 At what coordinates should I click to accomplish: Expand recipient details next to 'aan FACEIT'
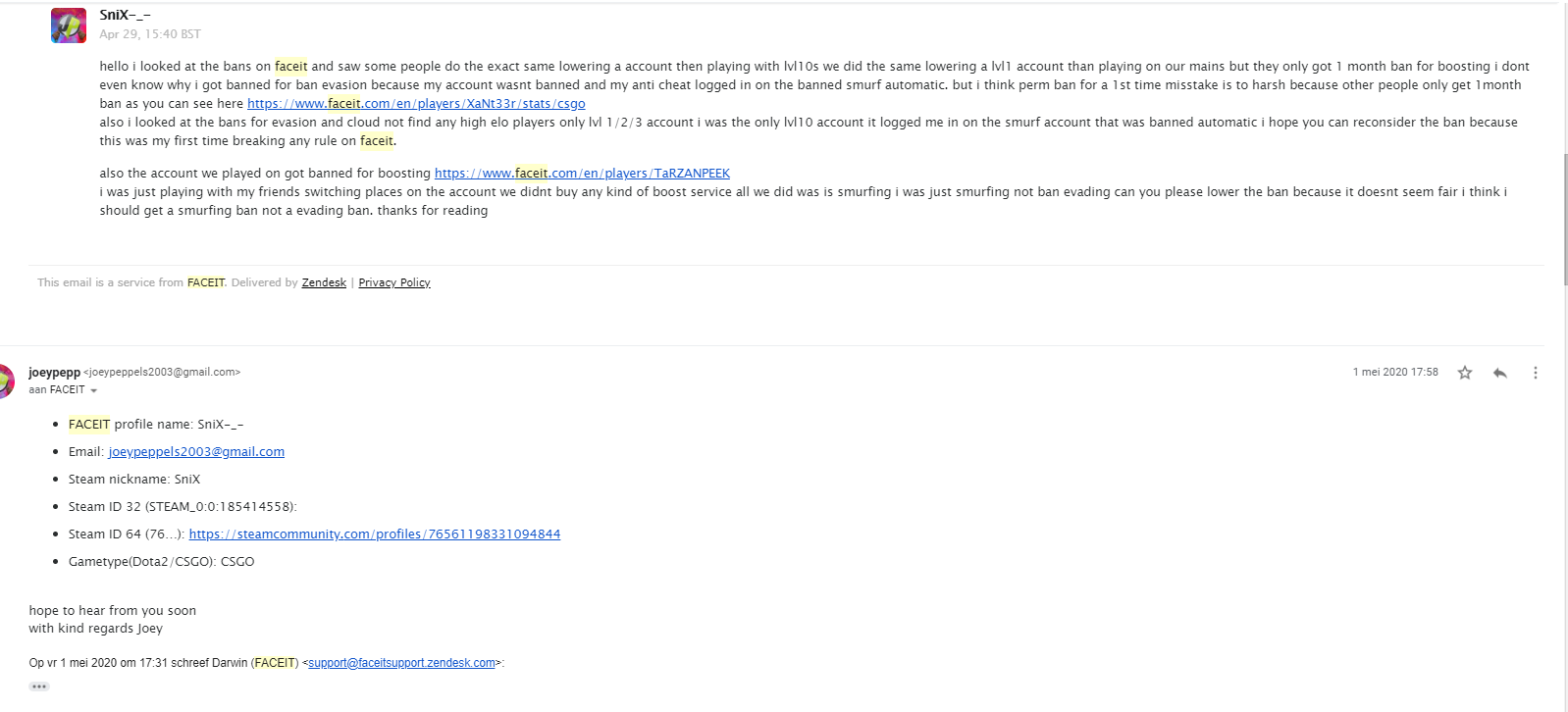point(94,390)
